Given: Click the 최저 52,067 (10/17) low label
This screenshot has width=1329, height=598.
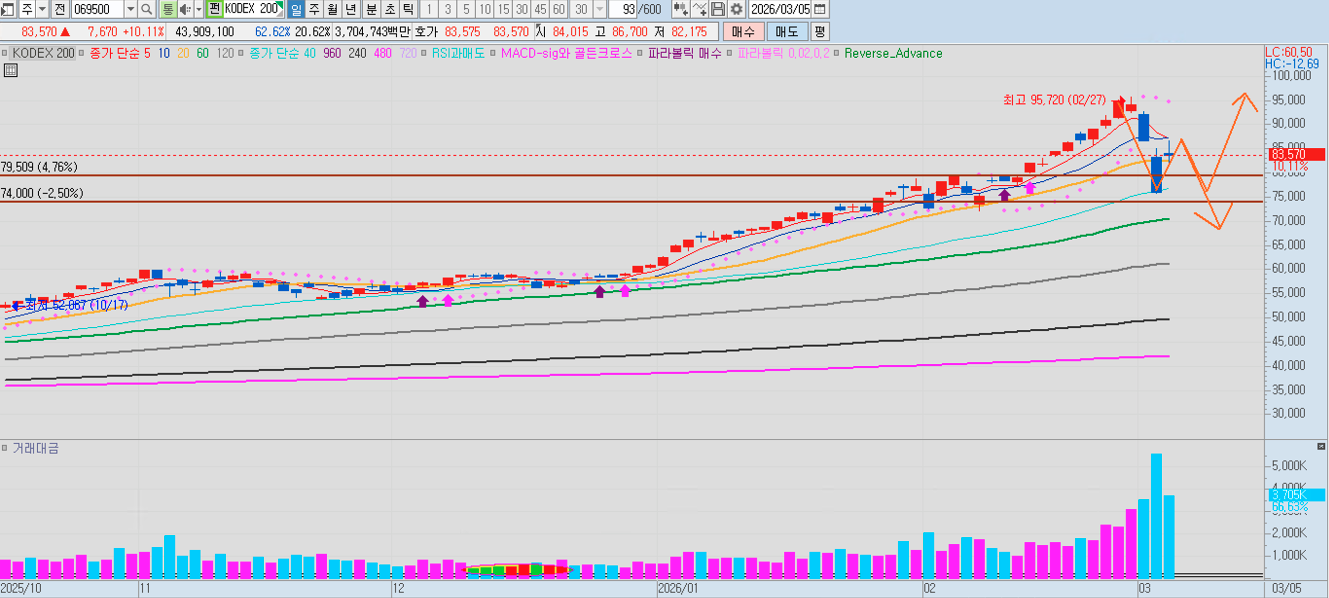Looking at the screenshot, I should [76, 304].
